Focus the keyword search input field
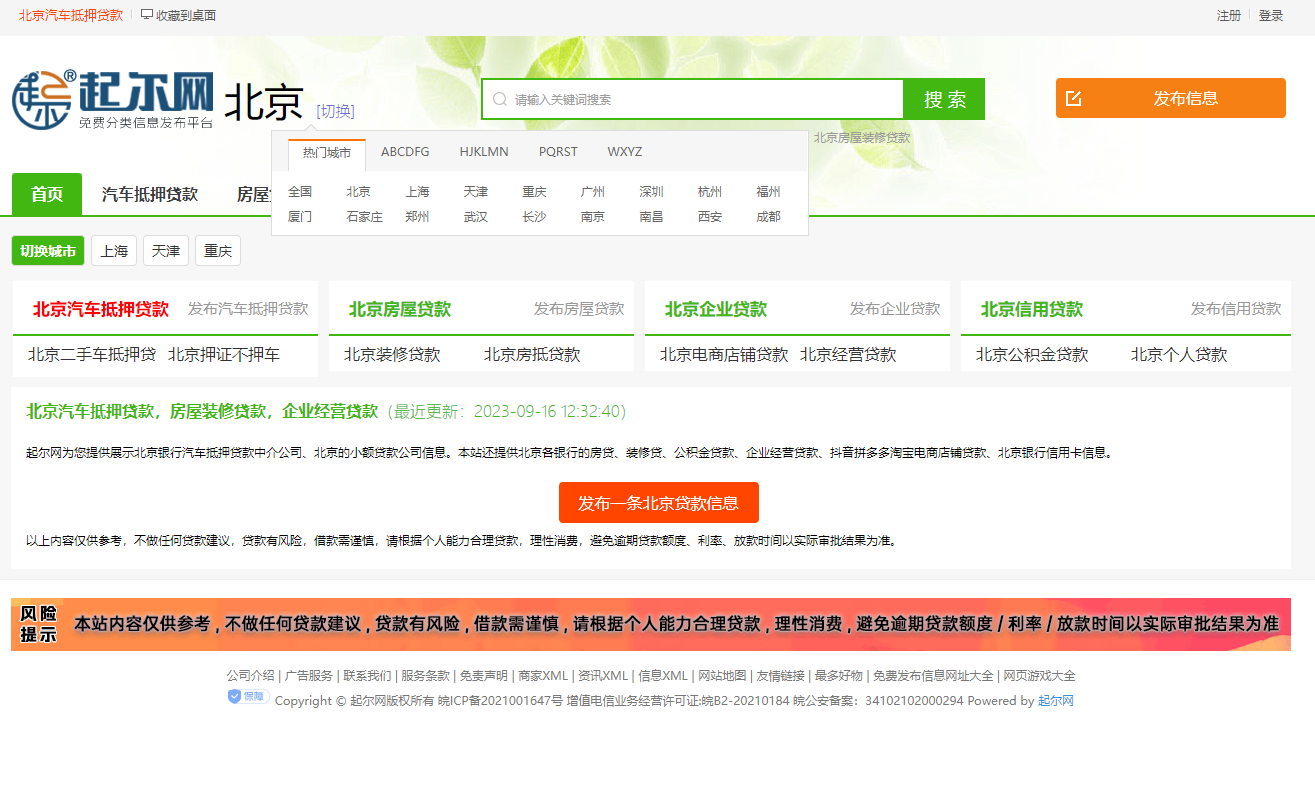The width and height of the screenshot is (1315, 812). tap(693, 99)
